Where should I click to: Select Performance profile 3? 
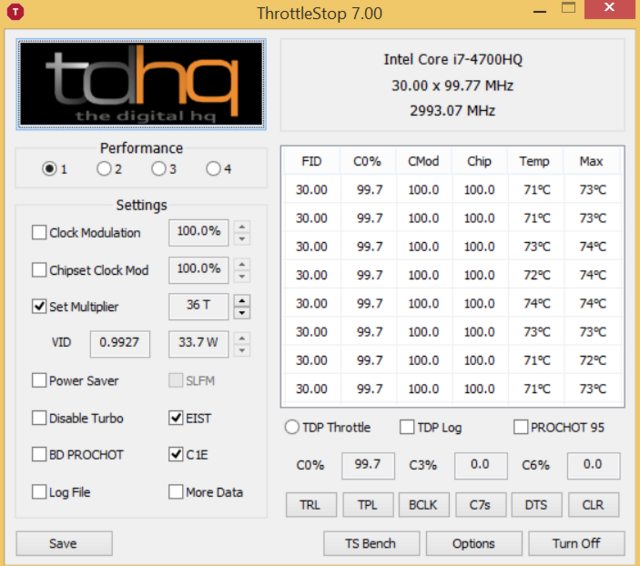(x=158, y=169)
